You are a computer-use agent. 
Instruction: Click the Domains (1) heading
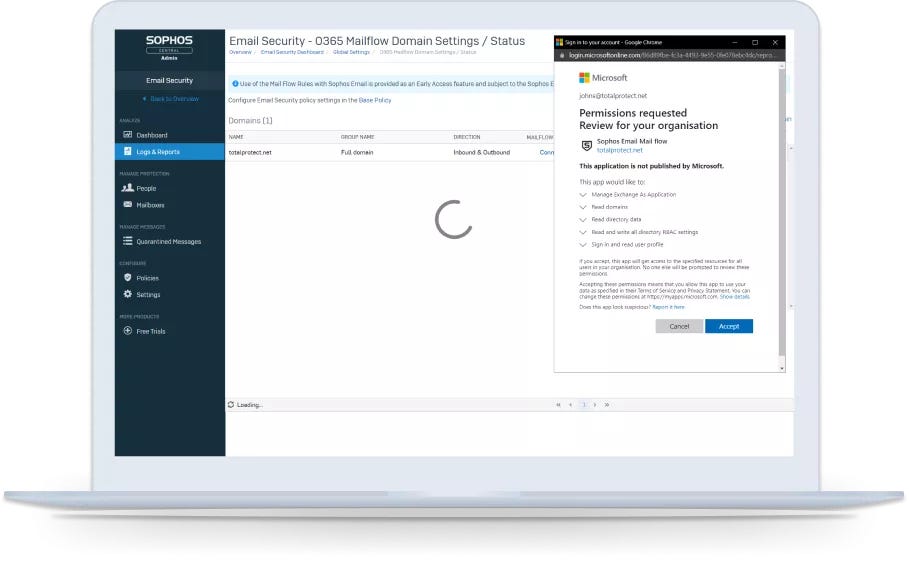click(x=250, y=121)
